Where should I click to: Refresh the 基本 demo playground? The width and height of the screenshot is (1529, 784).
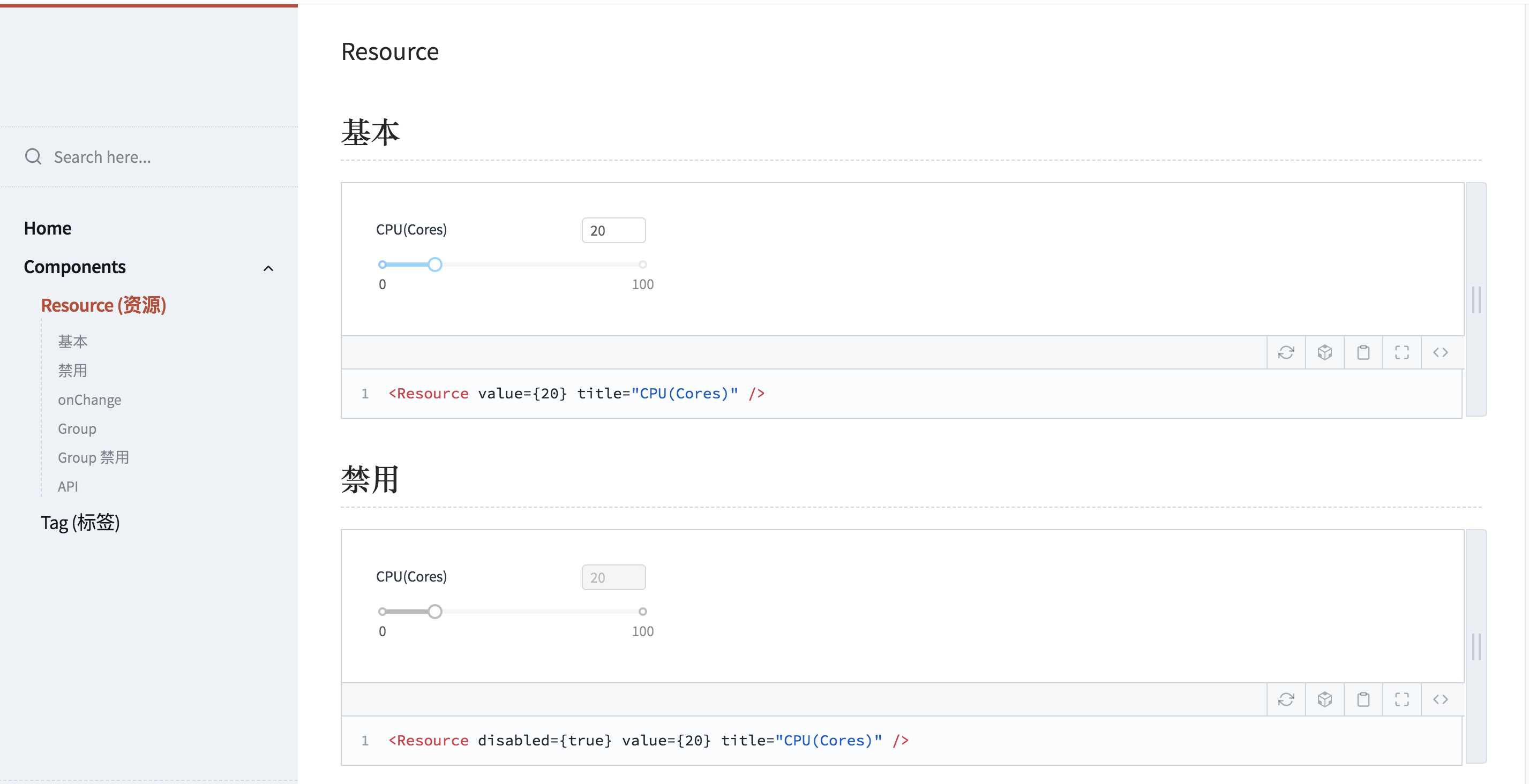point(1286,352)
